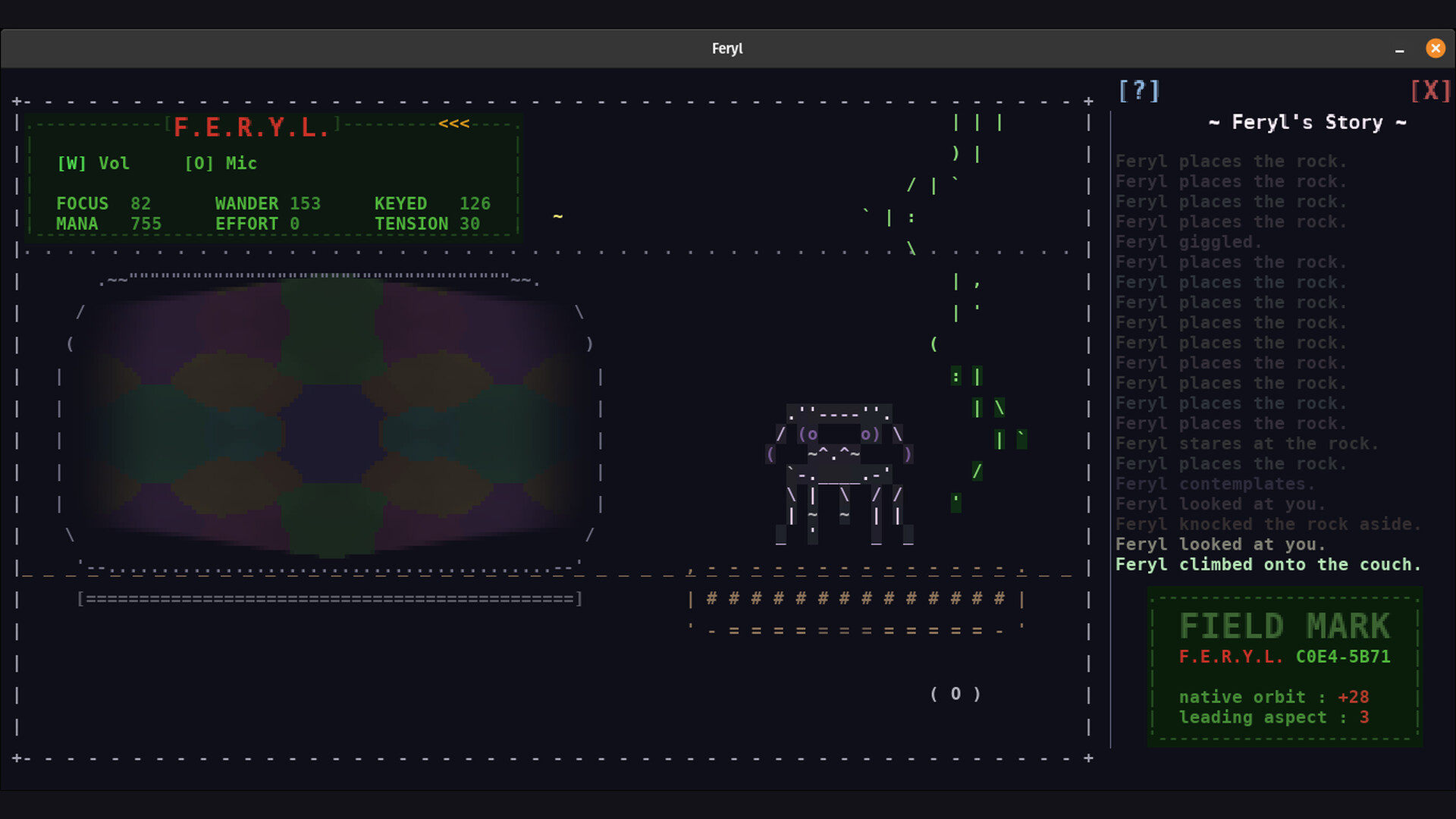Open the [?] help icon
1456x819 pixels.
pos(1139,91)
